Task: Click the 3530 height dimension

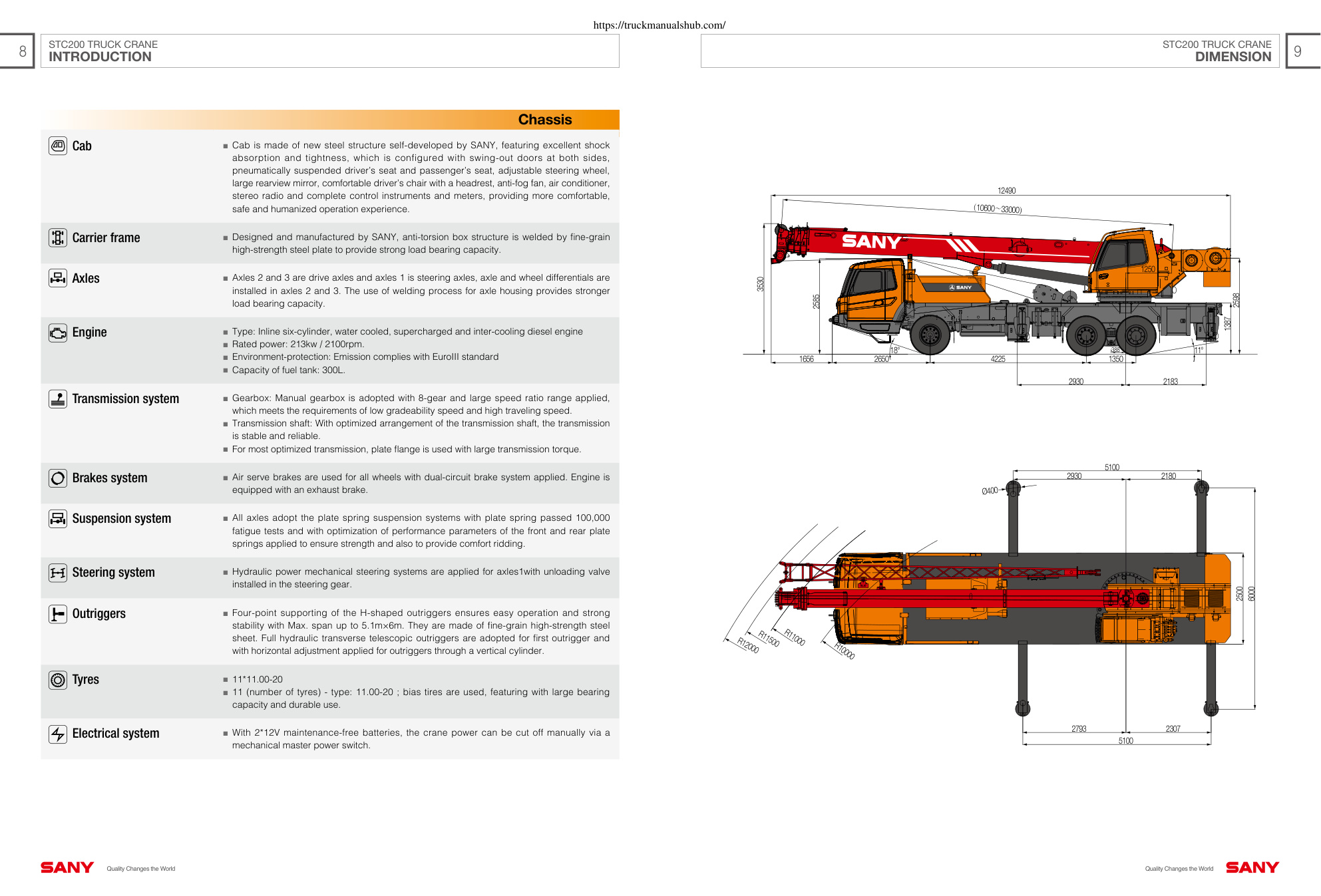Action: click(x=761, y=284)
